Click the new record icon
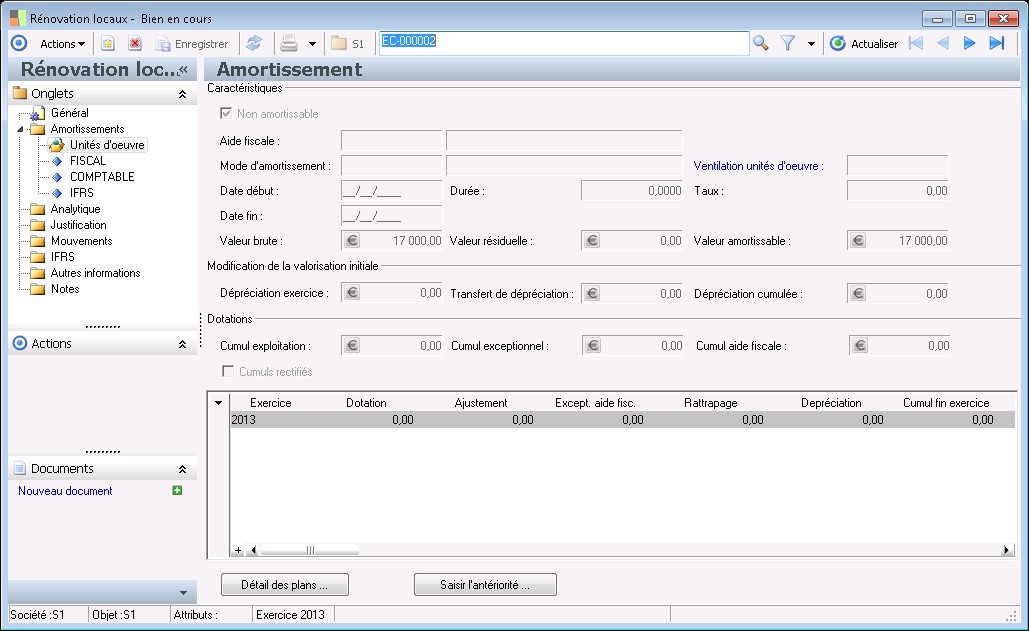Screen dimensions: 1029x631 pos(108,43)
